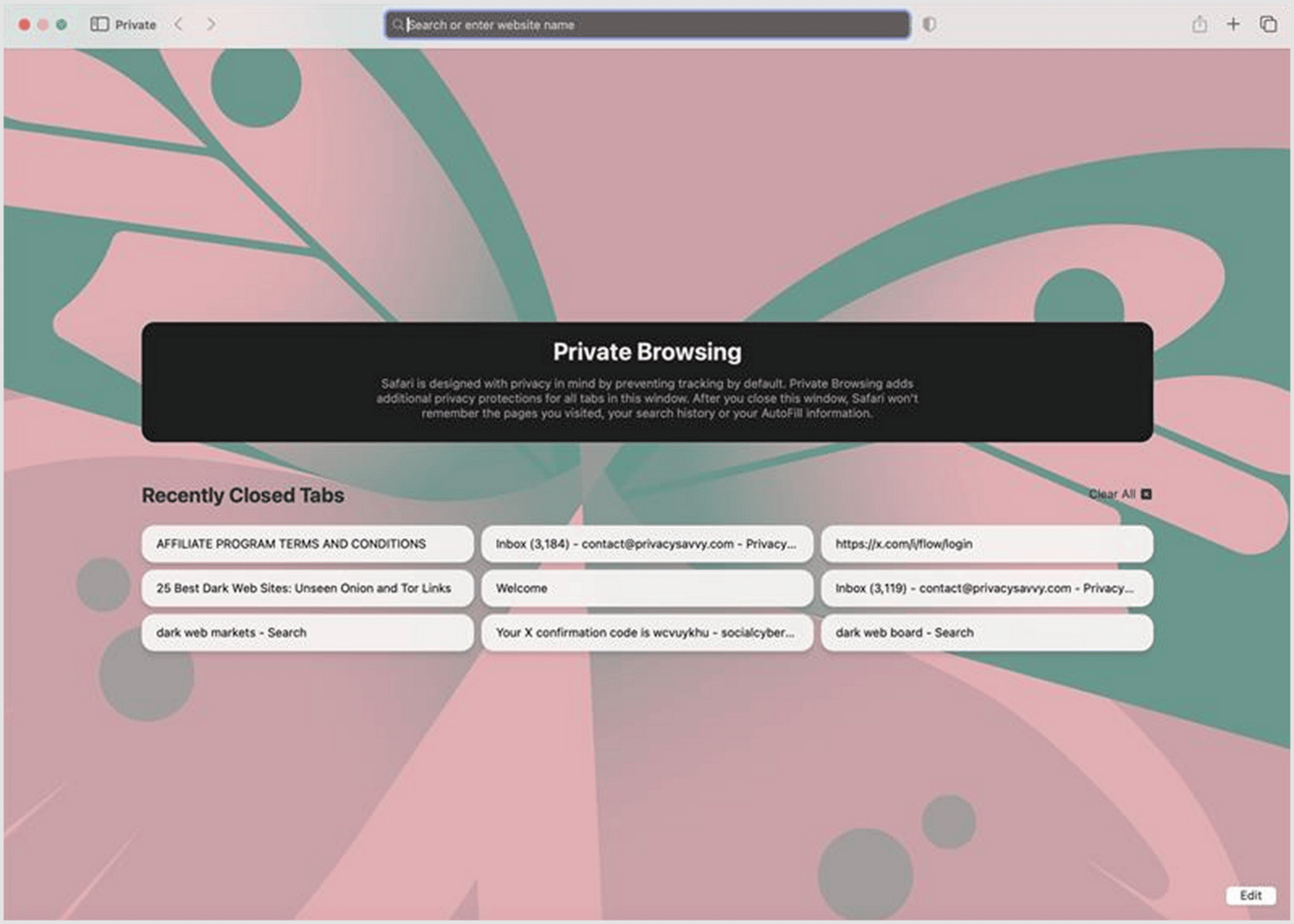1294x924 pixels.
Task: Click the back navigation arrow
Action: (178, 24)
